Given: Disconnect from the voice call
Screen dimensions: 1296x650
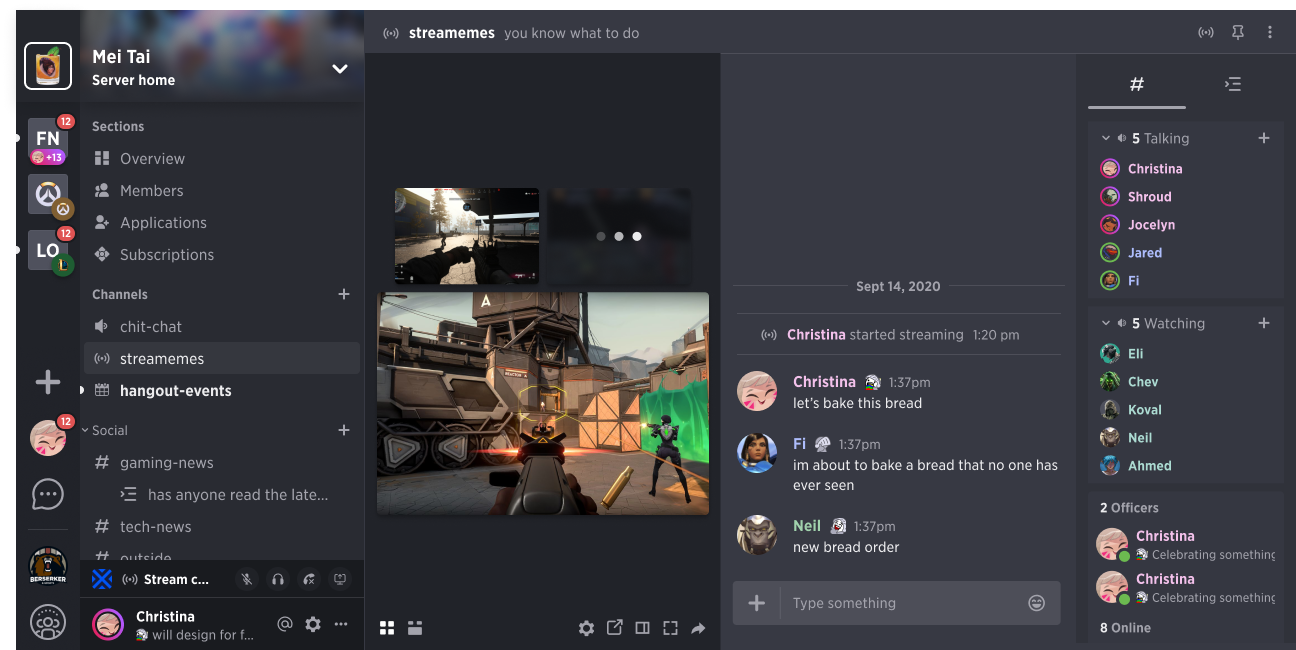Looking at the screenshot, I should (309, 579).
